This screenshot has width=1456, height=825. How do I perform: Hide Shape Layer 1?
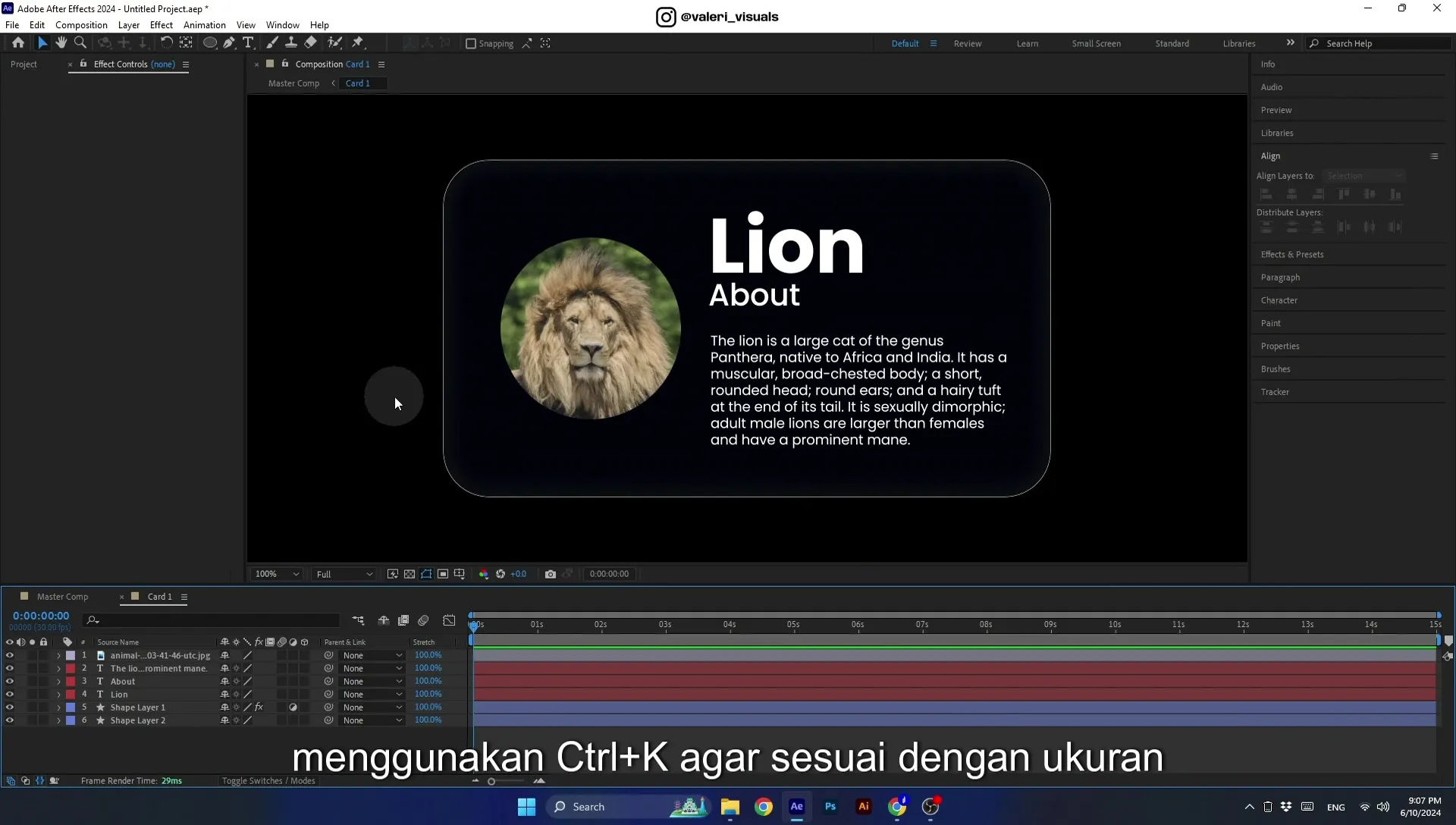point(10,707)
